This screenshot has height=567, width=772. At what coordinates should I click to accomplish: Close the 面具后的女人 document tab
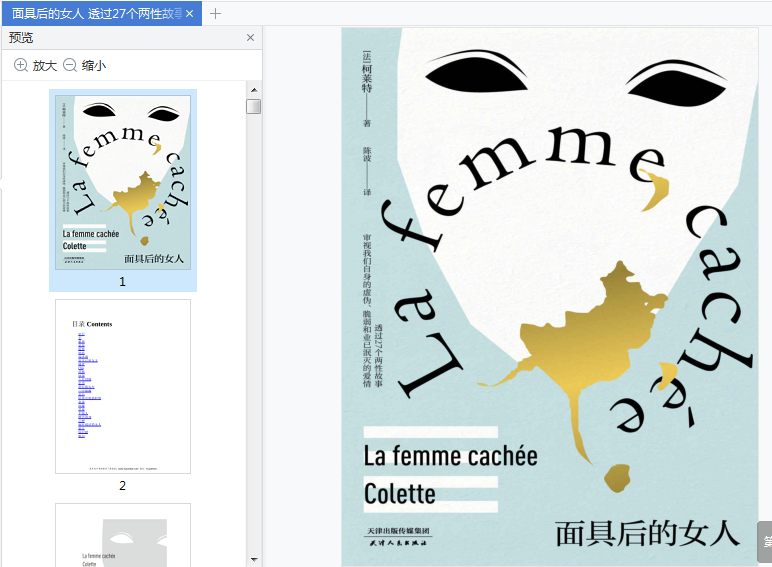190,14
